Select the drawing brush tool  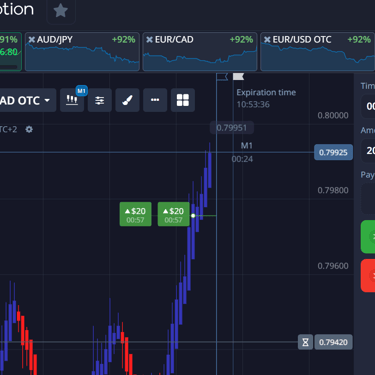pos(127,100)
